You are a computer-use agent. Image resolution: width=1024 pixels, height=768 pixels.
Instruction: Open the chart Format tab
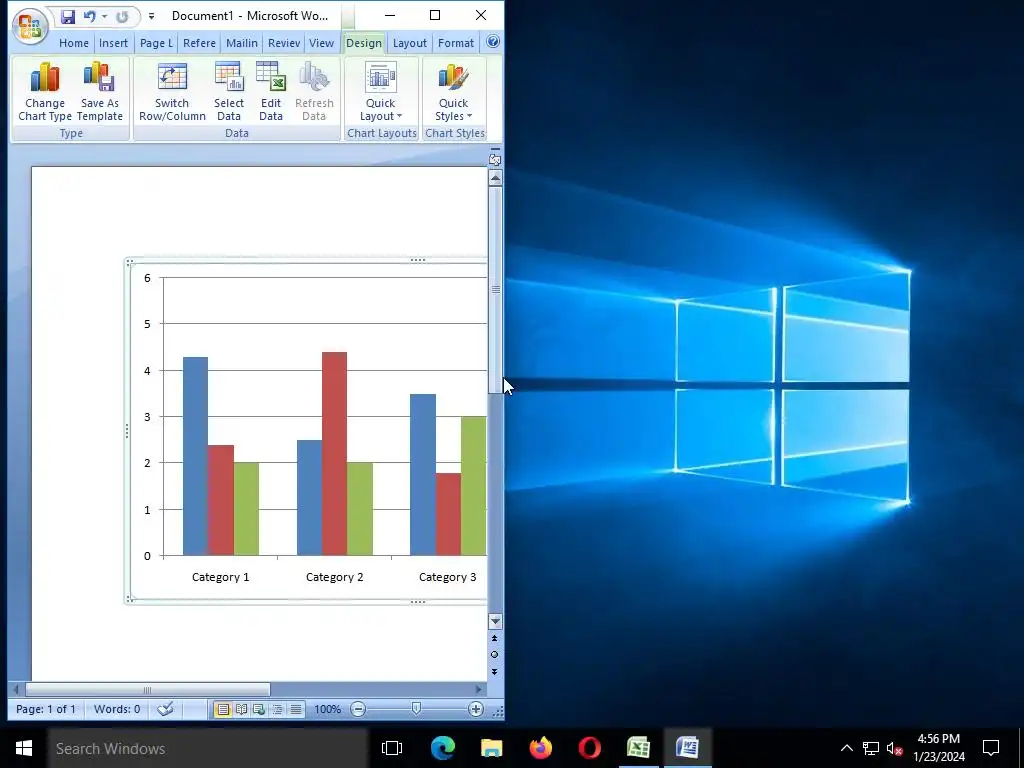click(x=456, y=43)
